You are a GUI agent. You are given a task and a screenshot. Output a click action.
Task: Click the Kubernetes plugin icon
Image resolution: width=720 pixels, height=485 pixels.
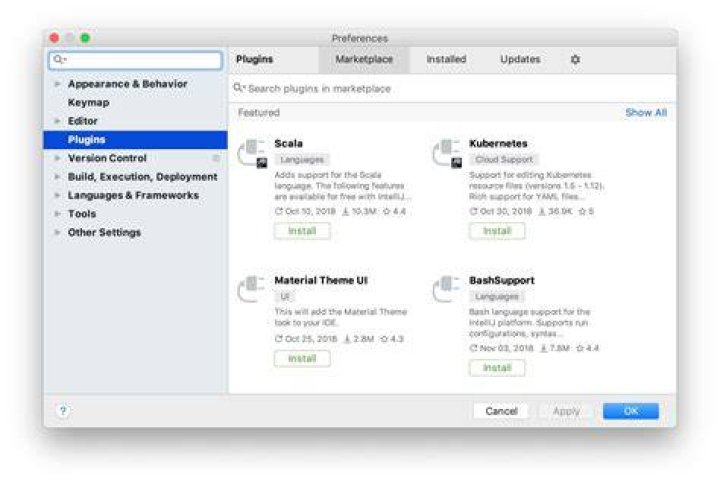click(447, 153)
